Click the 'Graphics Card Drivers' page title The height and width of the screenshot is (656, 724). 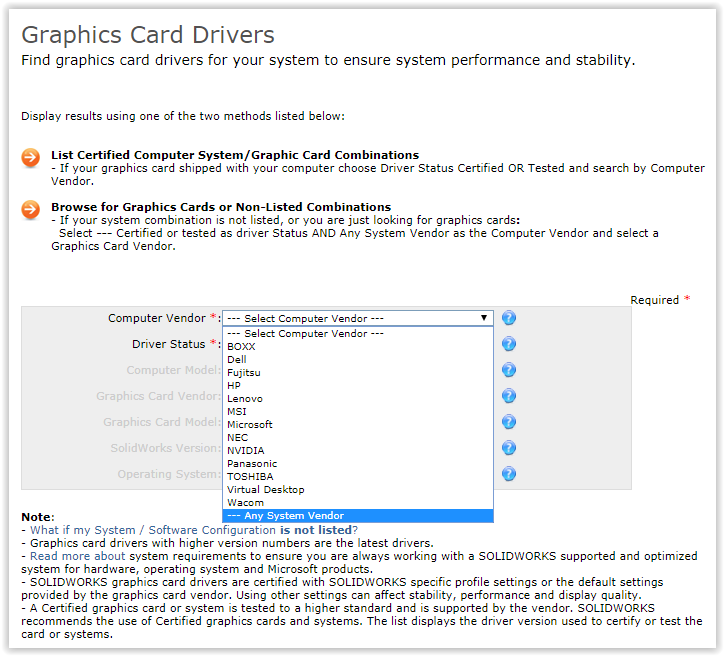[x=148, y=35]
